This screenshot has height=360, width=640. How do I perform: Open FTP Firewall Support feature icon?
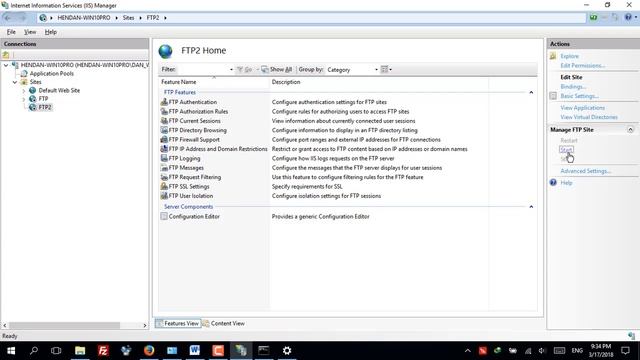point(164,140)
